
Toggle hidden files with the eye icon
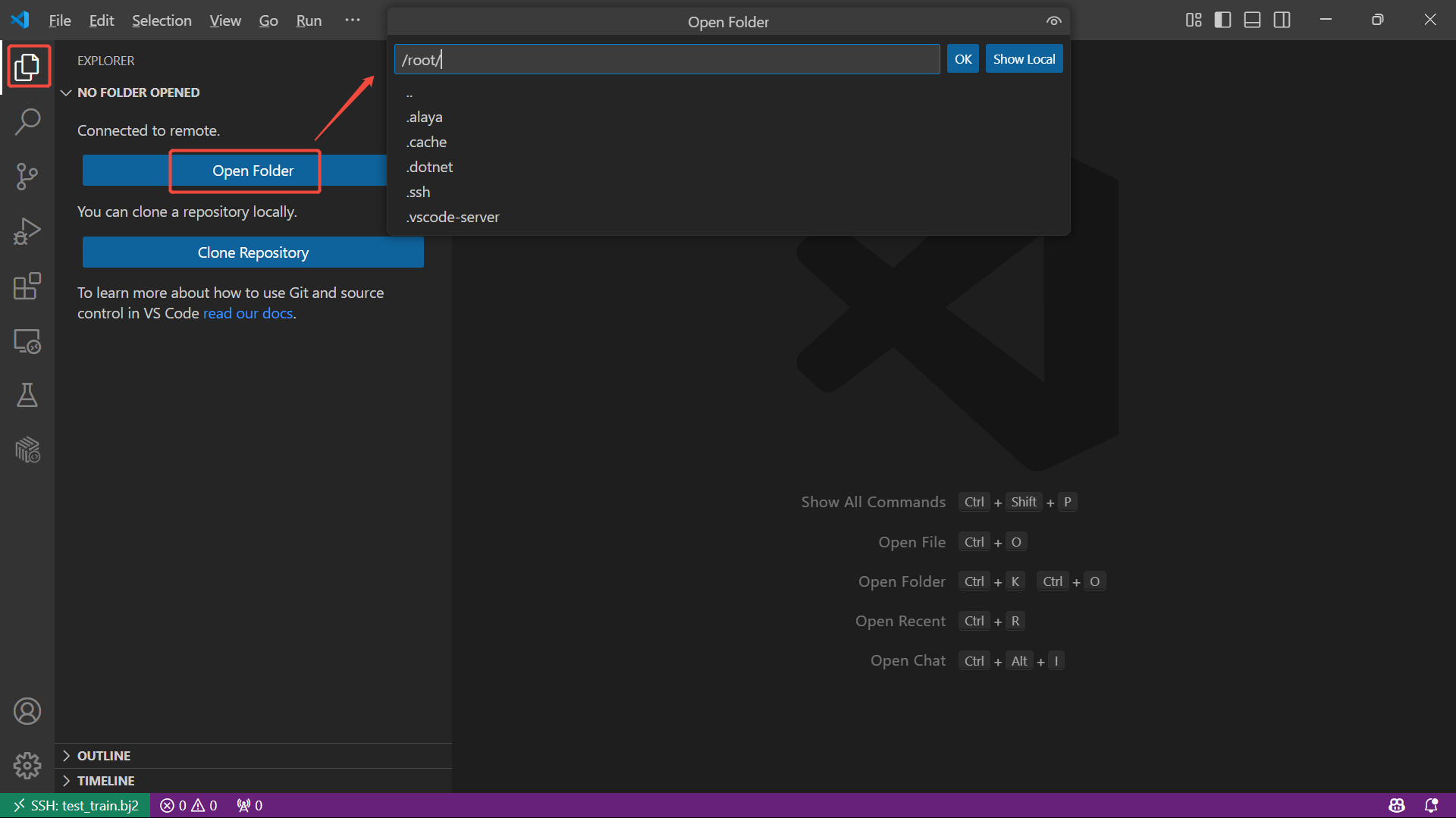(x=1053, y=21)
